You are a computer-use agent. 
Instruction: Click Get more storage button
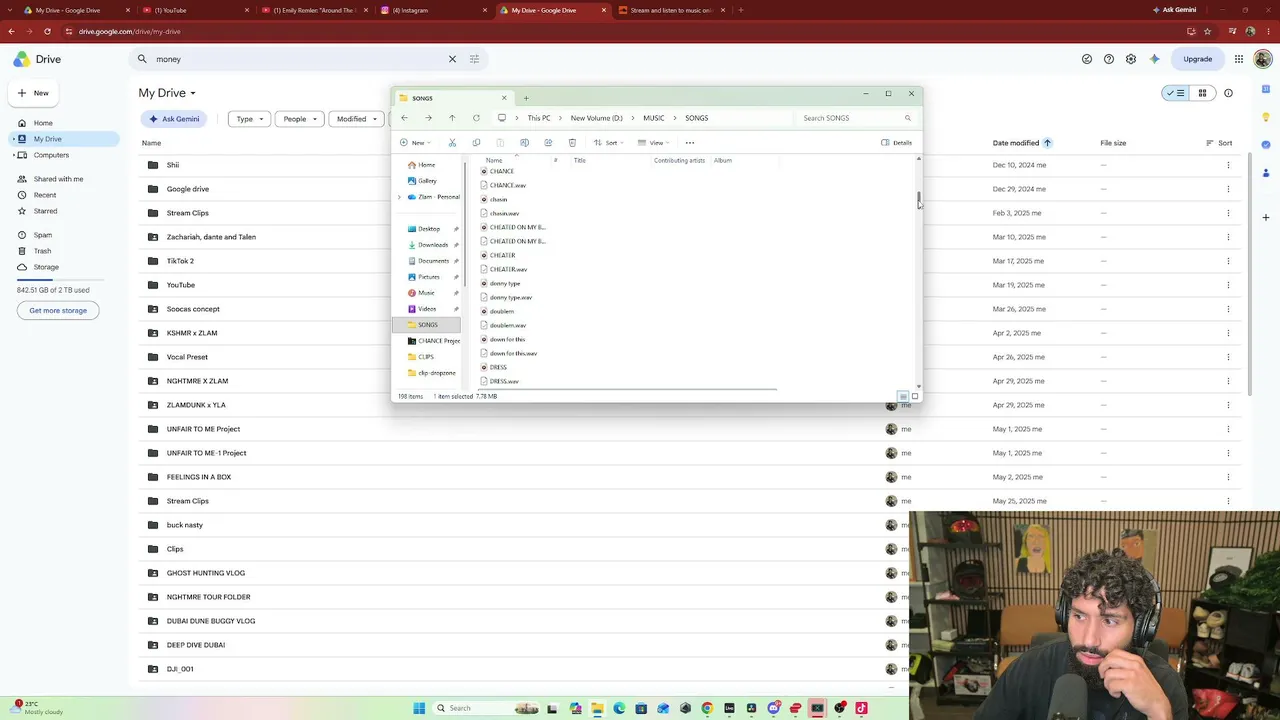(x=58, y=310)
